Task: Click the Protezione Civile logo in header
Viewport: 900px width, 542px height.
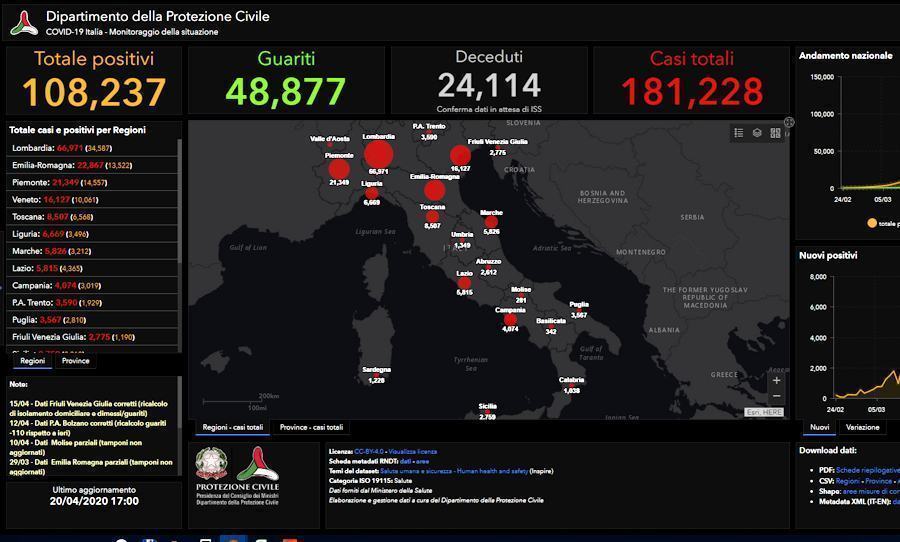Action: coord(24,23)
